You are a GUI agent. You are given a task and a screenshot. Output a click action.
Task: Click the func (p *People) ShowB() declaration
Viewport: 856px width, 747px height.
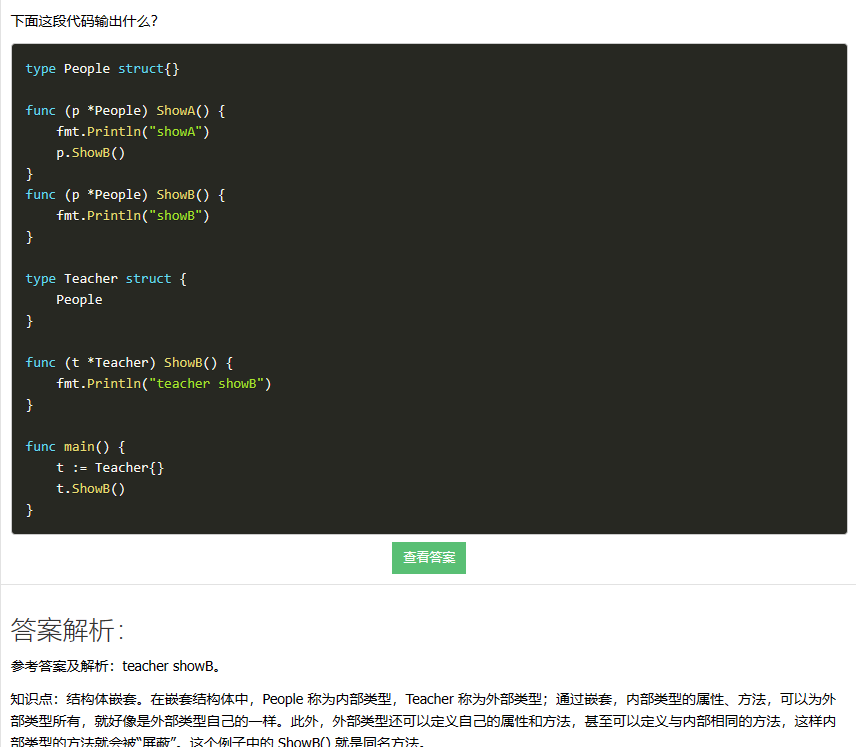tap(125, 195)
